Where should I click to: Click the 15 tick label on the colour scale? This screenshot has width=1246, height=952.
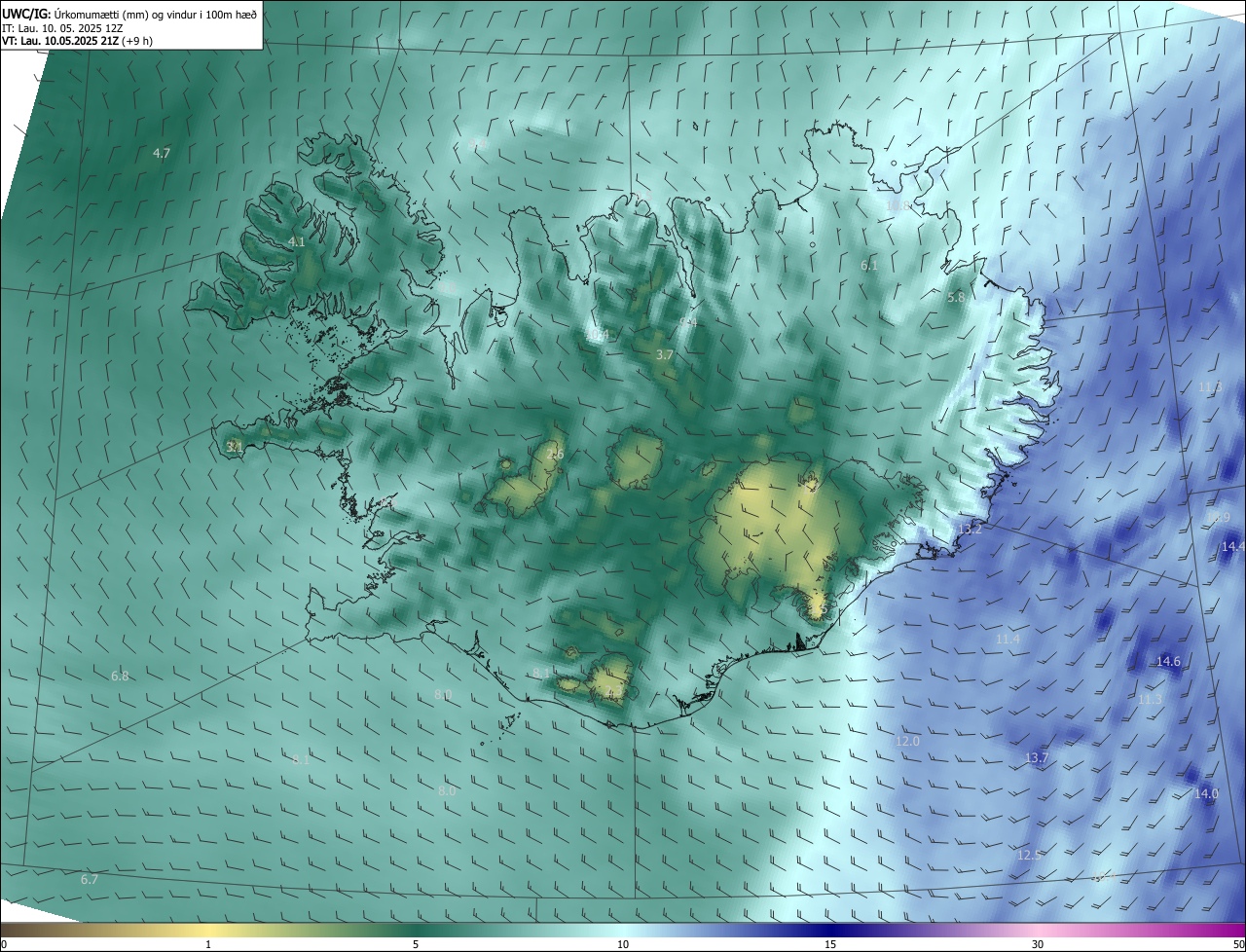(830, 944)
